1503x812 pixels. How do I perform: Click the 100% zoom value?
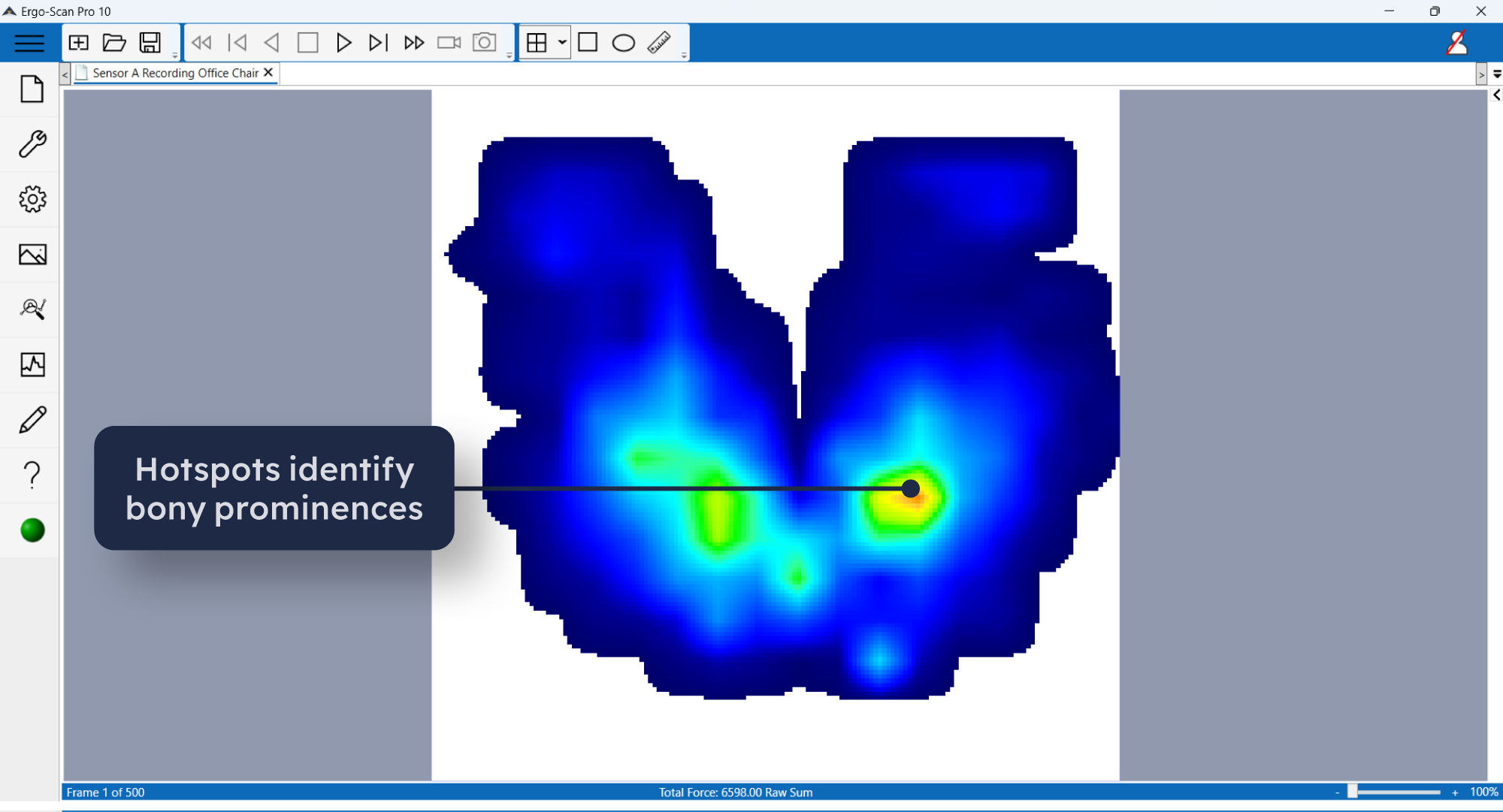(1484, 792)
